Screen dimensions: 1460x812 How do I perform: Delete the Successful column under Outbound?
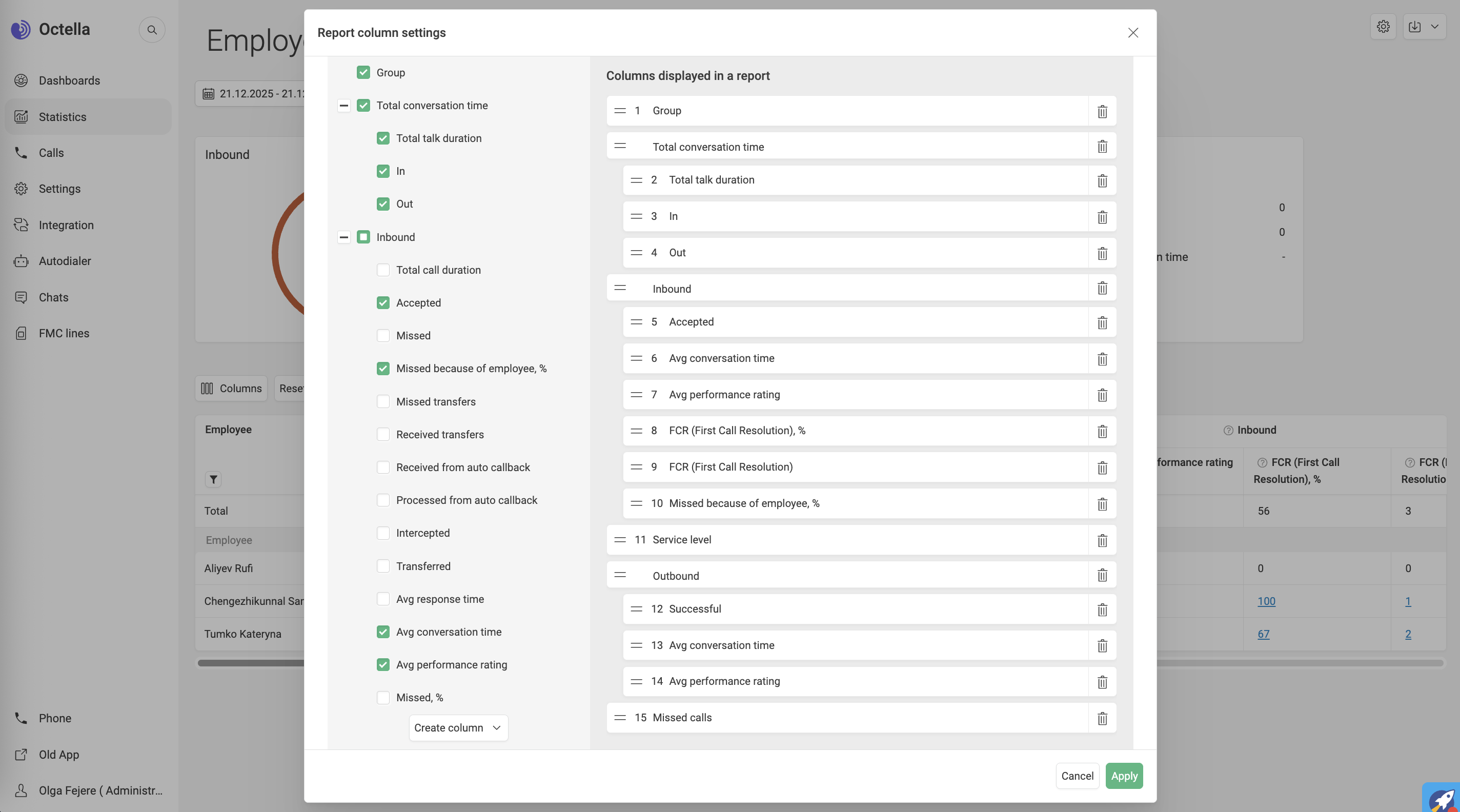pos(1102,609)
